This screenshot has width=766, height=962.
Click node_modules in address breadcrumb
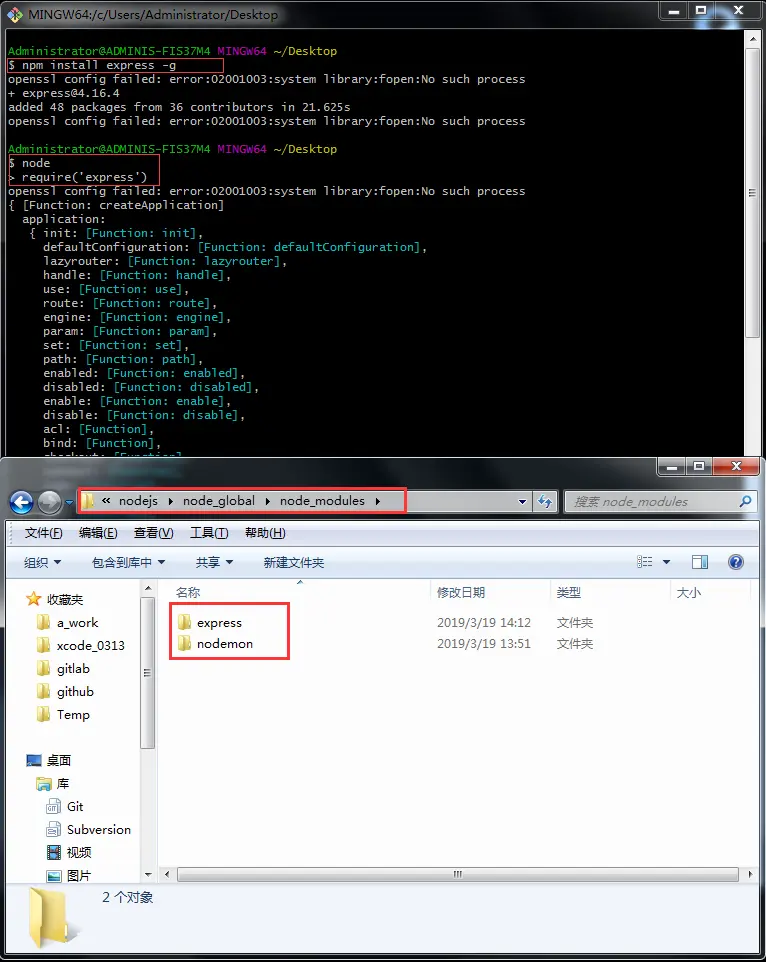323,501
